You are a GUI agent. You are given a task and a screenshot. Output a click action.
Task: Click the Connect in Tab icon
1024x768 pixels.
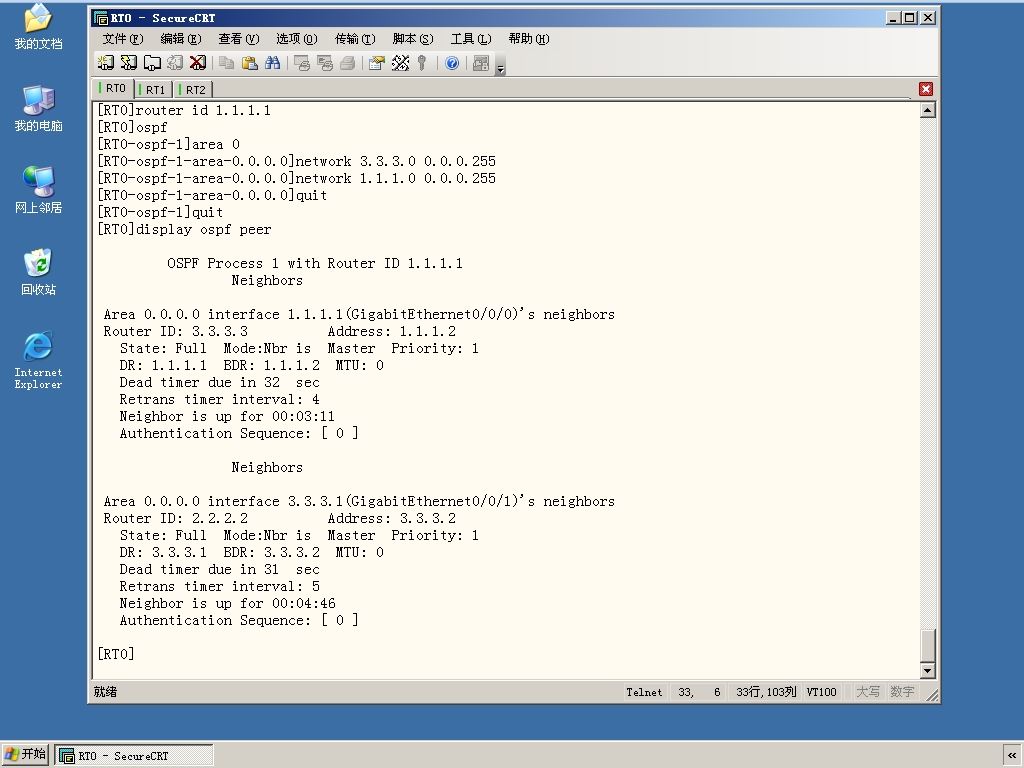coord(152,63)
